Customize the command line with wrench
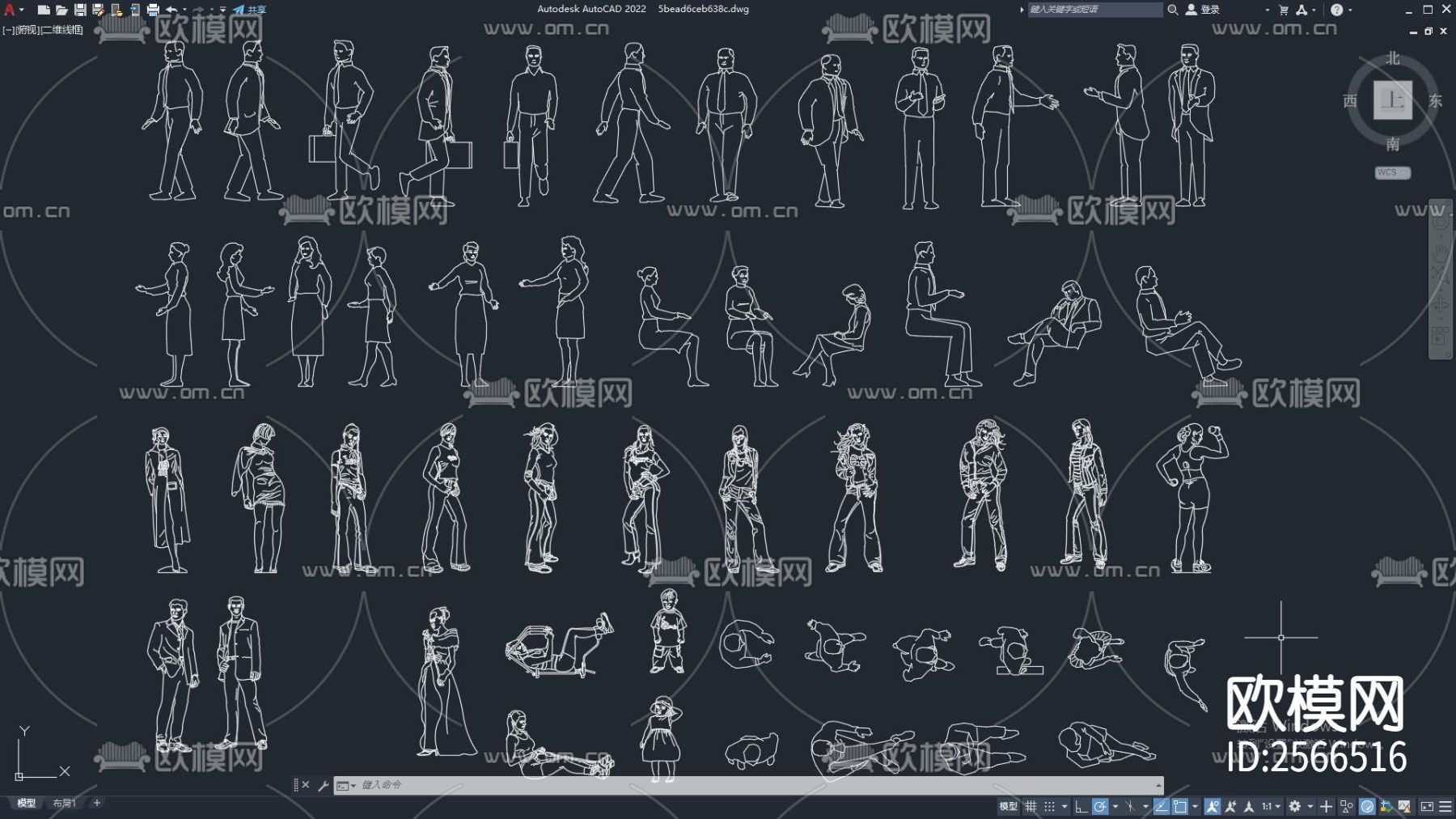Viewport: 1456px width, 819px height. click(x=323, y=785)
